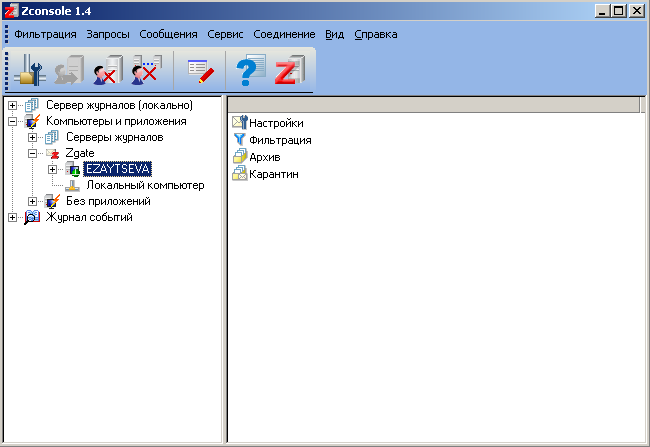Image resolution: width=650 pixels, height=447 pixels.
Task: Click the Карантин mail icon
Action: coord(240,173)
